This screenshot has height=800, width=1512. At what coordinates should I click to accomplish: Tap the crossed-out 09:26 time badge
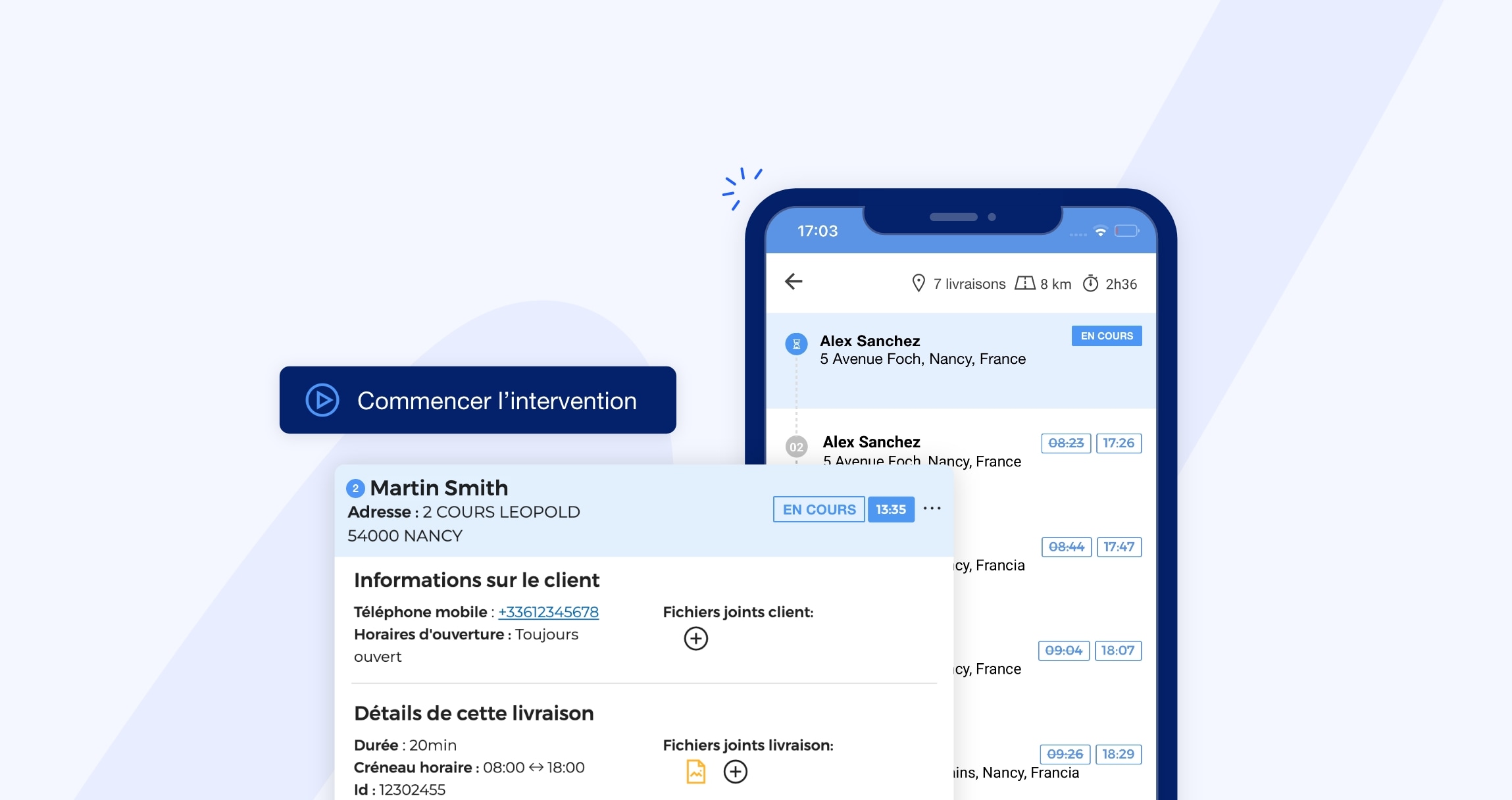point(1065,754)
